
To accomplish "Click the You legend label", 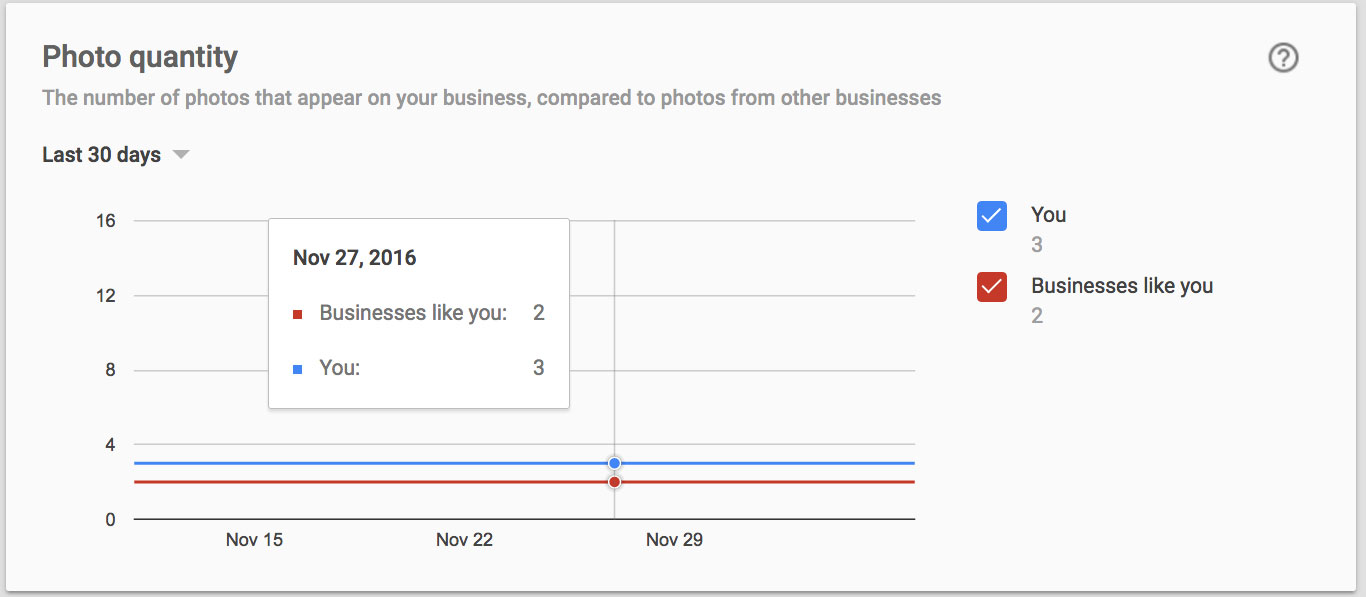I will pyautogui.click(x=1048, y=214).
